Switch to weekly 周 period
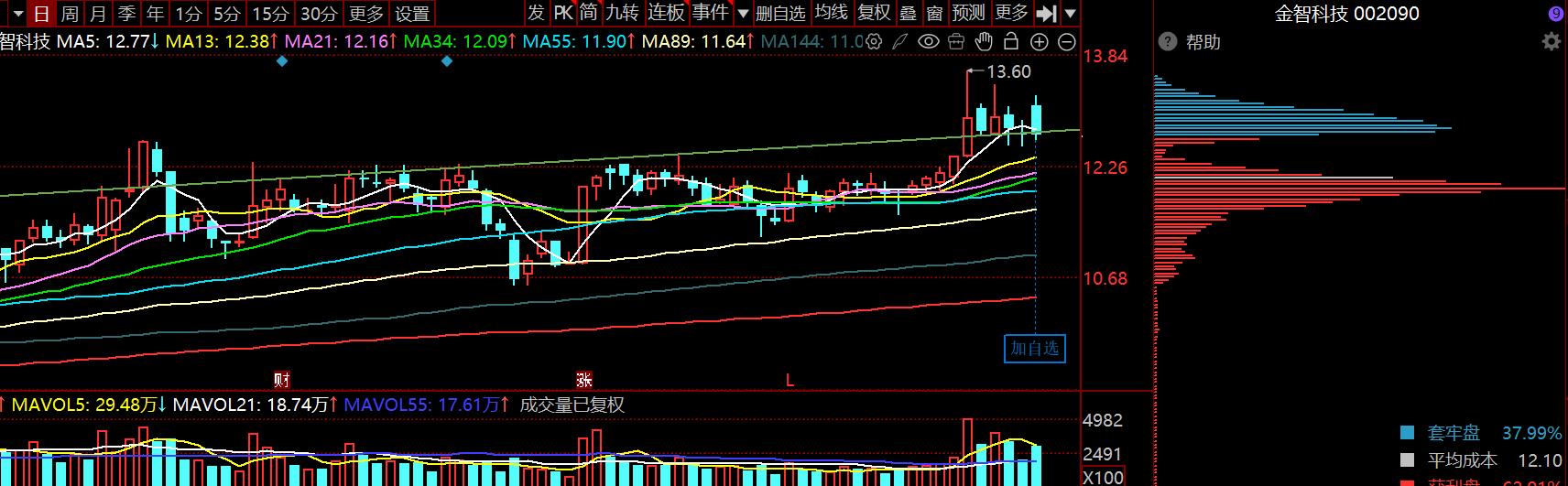The height and width of the screenshot is (486, 1568). (70, 14)
